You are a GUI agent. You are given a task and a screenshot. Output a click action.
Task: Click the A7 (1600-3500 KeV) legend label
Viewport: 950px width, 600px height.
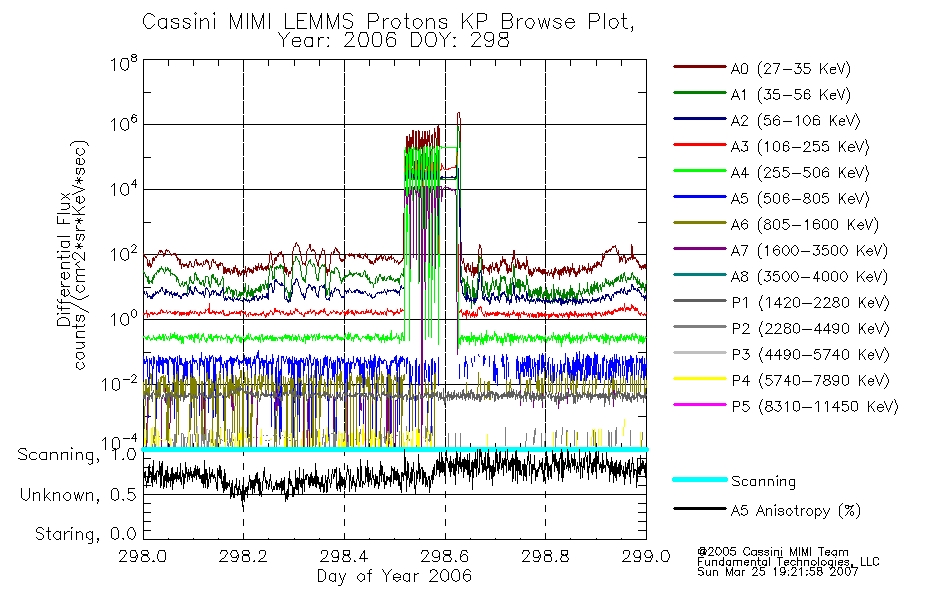pyautogui.click(x=809, y=252)
